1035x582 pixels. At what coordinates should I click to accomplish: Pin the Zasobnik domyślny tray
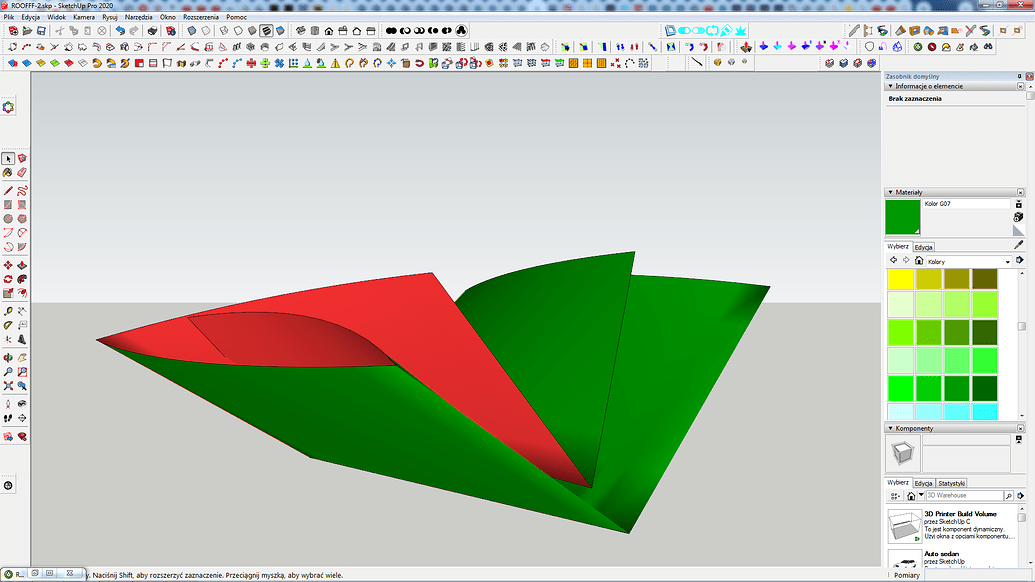pos(1022,74)
